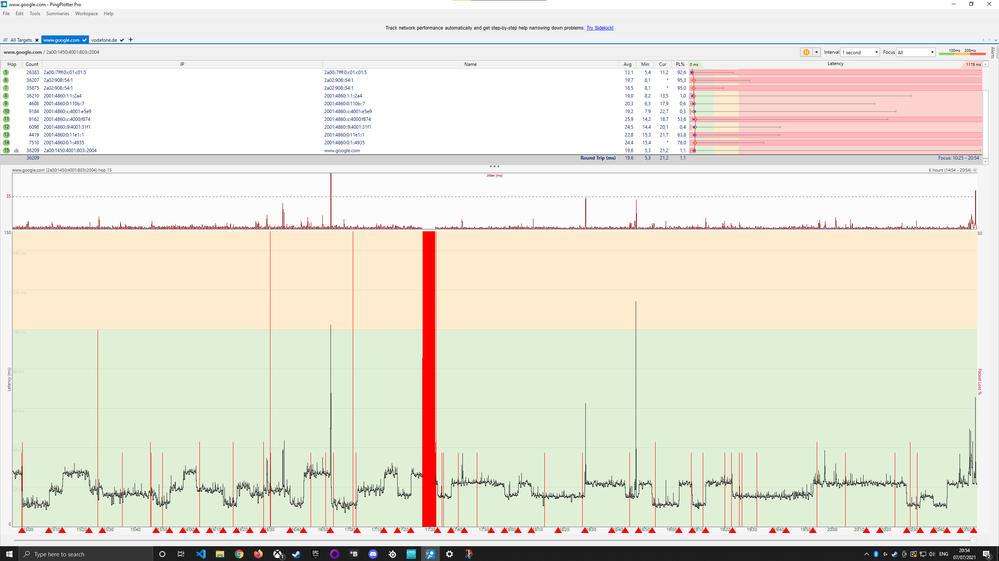This screenshot has width=999, height=561.
Task: Open the clock showing 20:54
Action: coord(965,554)
